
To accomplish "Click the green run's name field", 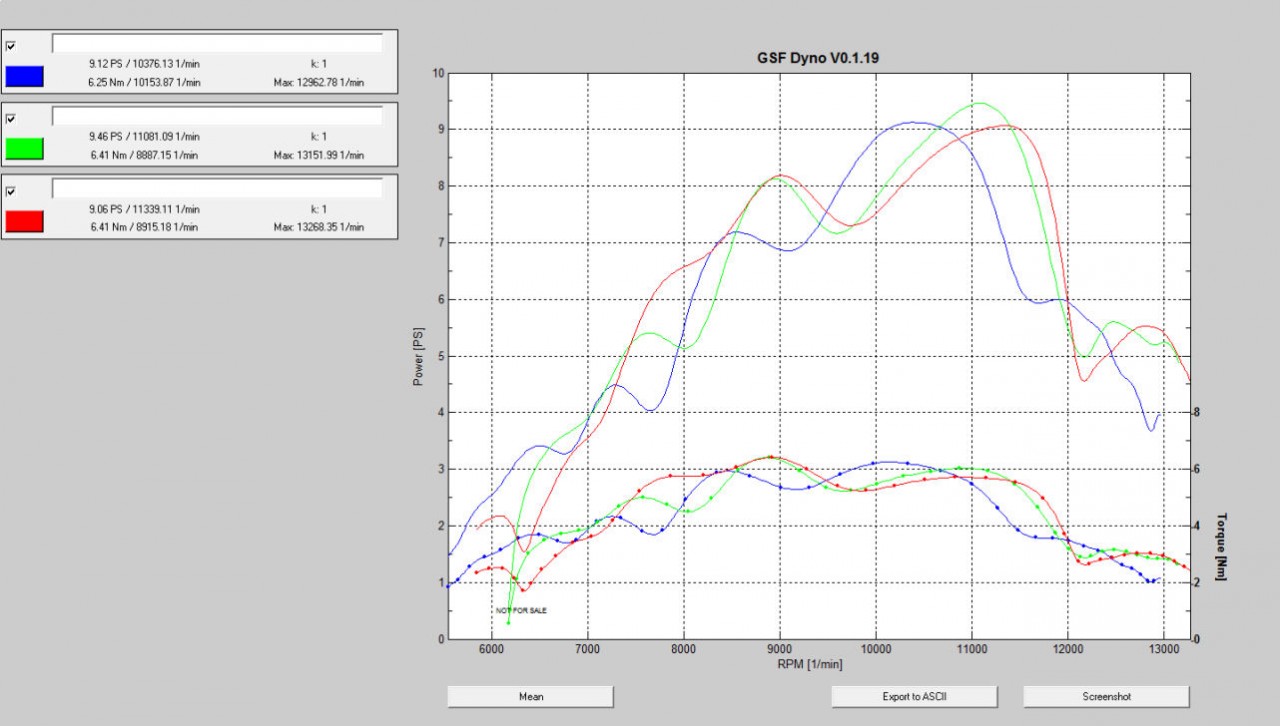I will (216, 117).
